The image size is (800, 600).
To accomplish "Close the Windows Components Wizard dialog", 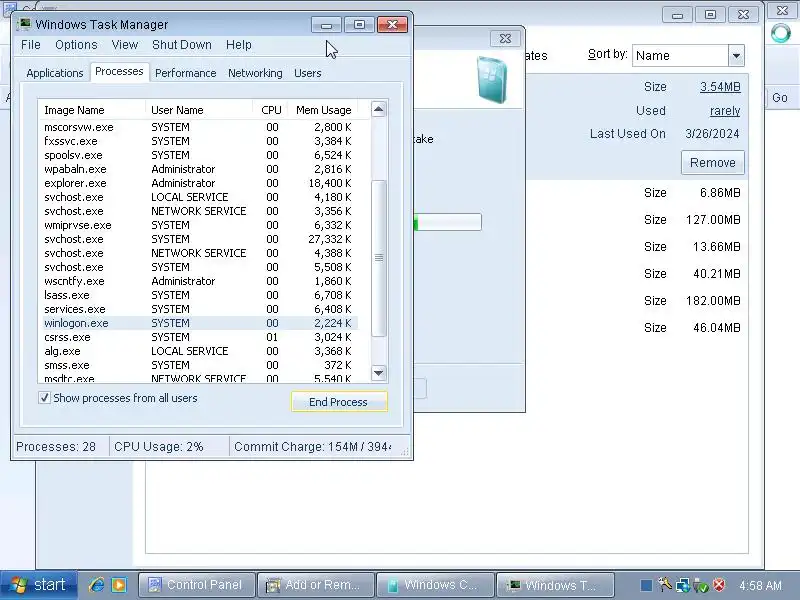I will 505,38.
